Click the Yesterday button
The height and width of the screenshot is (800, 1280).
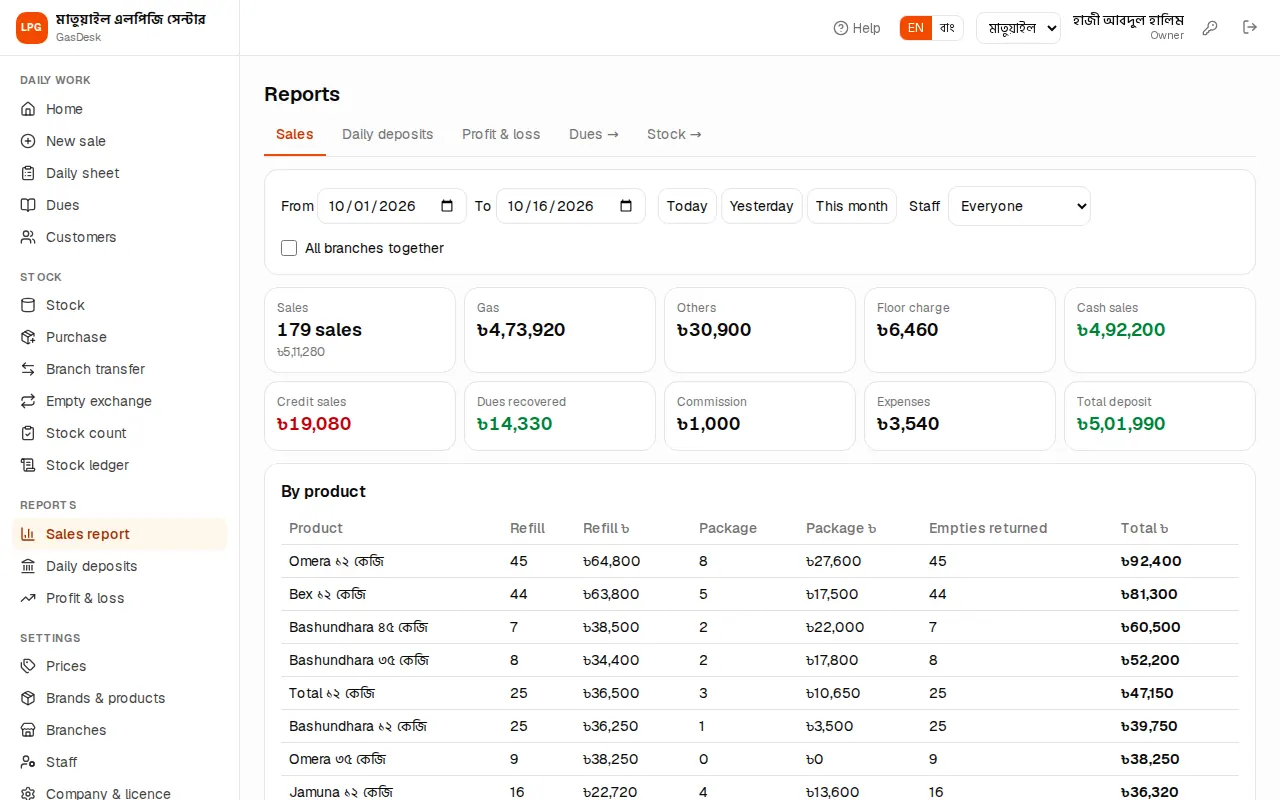pos(762,206)
